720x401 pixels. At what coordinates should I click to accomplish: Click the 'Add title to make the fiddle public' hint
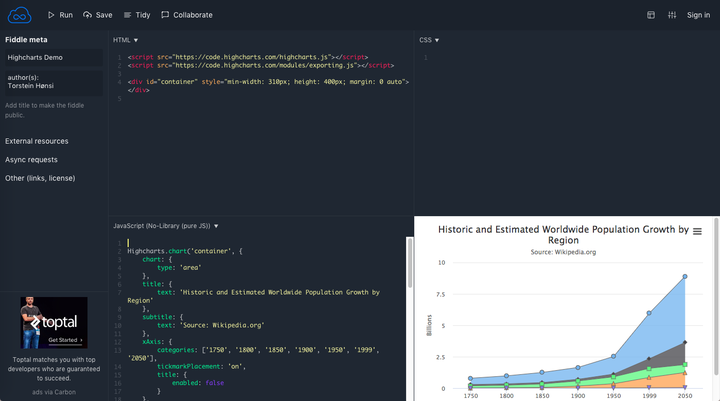[x=45, y=110]
